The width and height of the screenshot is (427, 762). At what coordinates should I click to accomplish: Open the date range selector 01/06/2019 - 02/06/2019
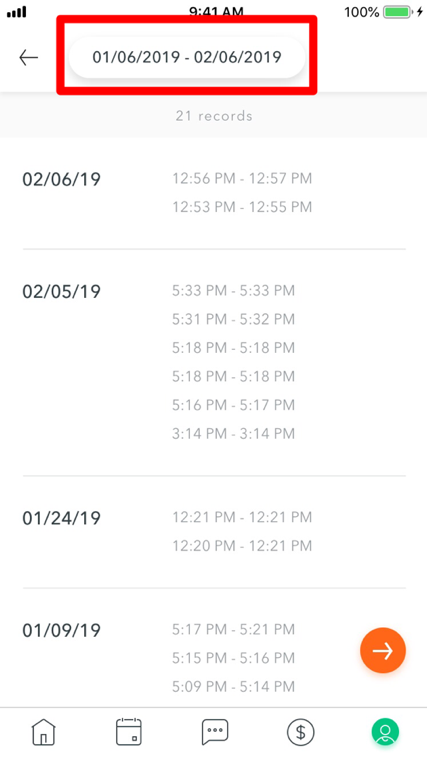pyautogui.click(x=187, y=57)
